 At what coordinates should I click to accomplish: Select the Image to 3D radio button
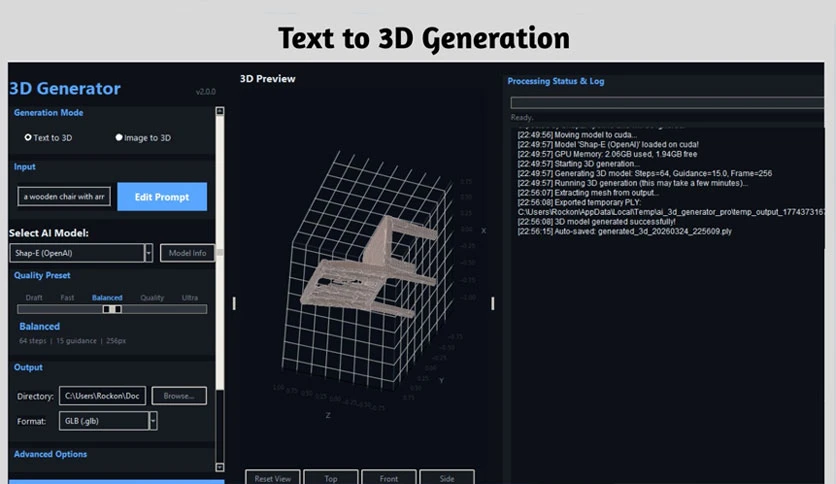click(x=143, y=138)
